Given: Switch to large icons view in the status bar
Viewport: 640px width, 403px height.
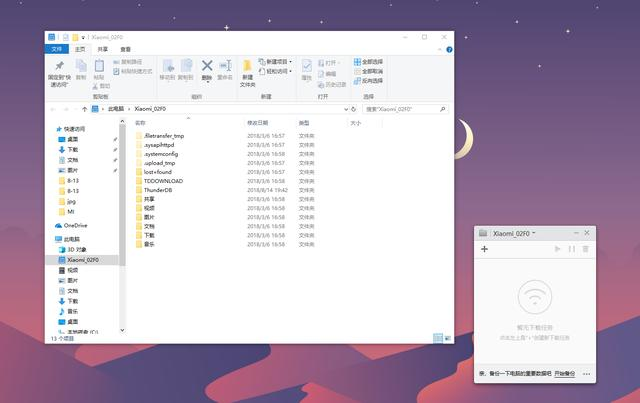Looking at the screenshot, I should [447, 338].
